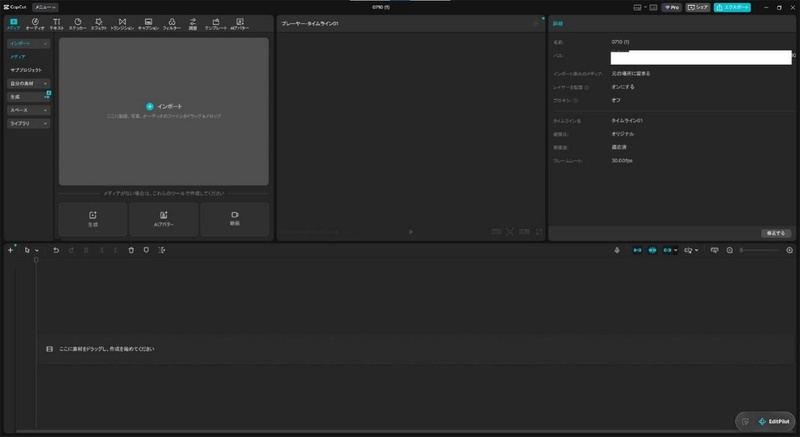Click the timeline zoom slider
Image resolution: width=800 pixels, height=437 pixels.
[760, 250]
